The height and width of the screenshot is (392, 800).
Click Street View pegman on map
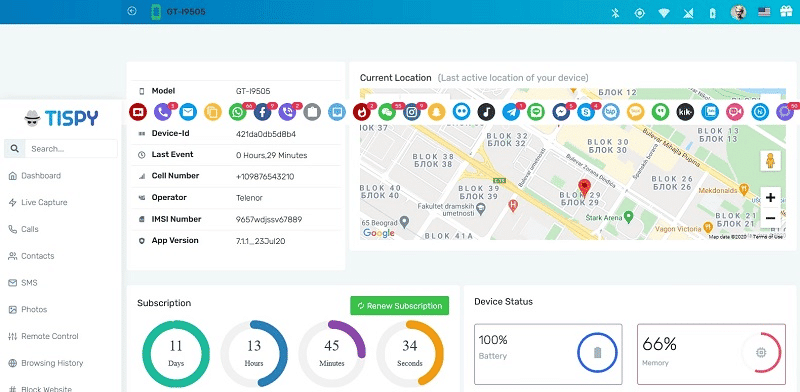[x=770, y=161]
